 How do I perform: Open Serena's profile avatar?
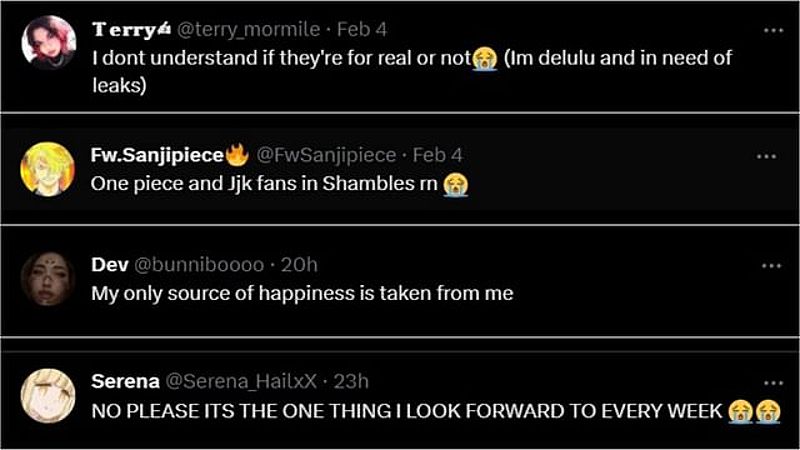48,396
